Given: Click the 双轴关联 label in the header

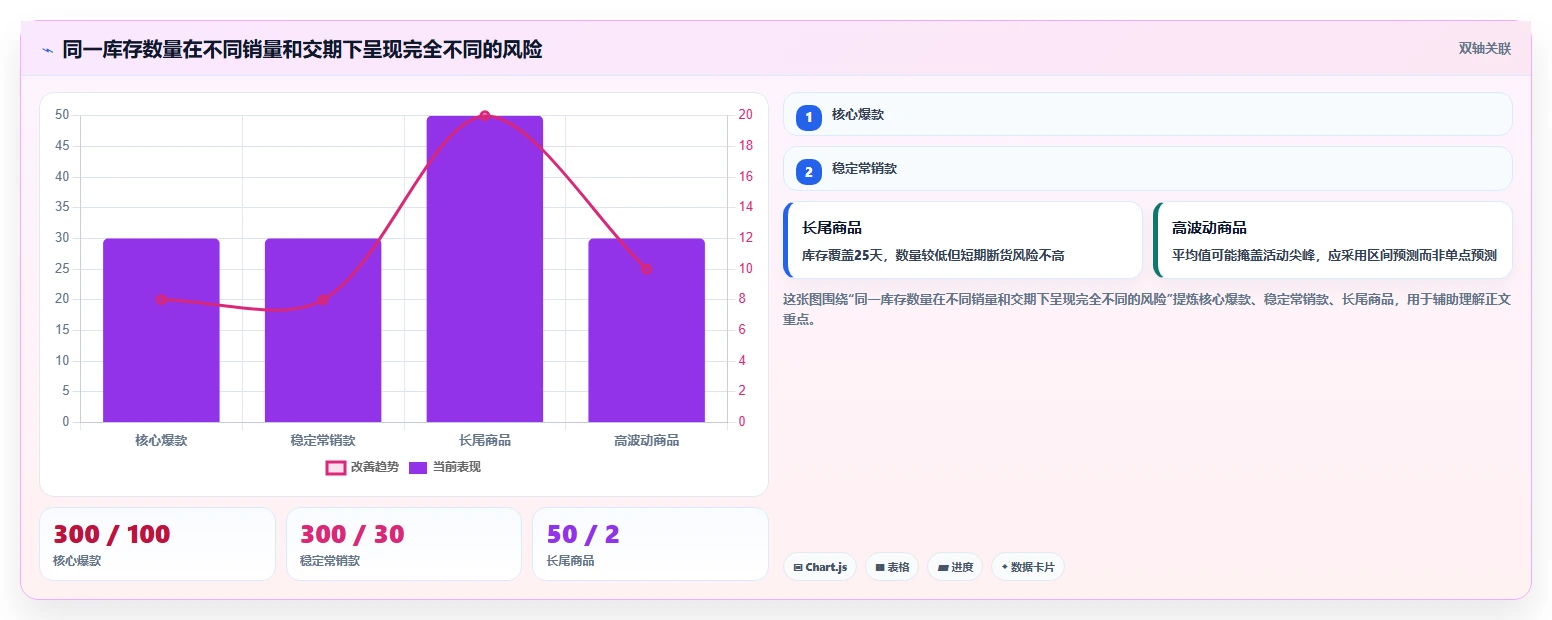Looking at the screenshot, I should [x=1484, y=49].
